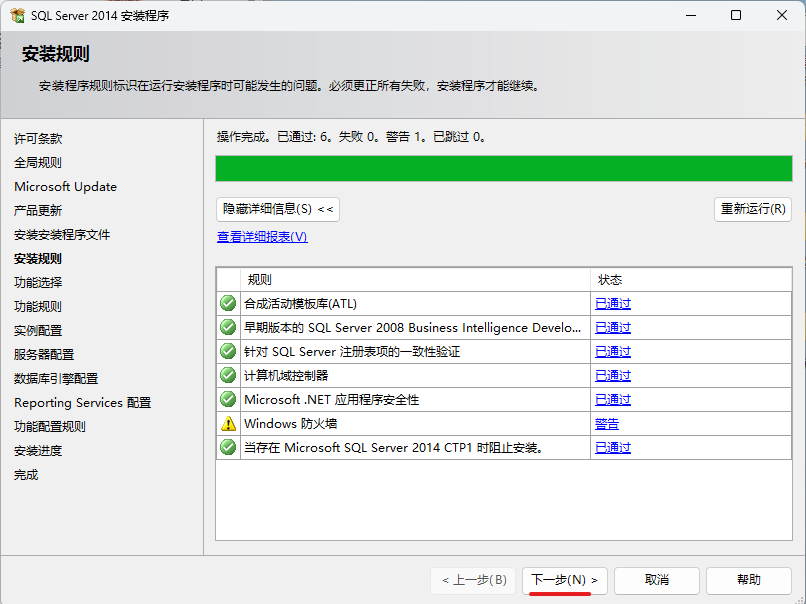Click green check icon for SQL Server 2014 CTP1 rule
806x604 pixels.
click(228, 447)
